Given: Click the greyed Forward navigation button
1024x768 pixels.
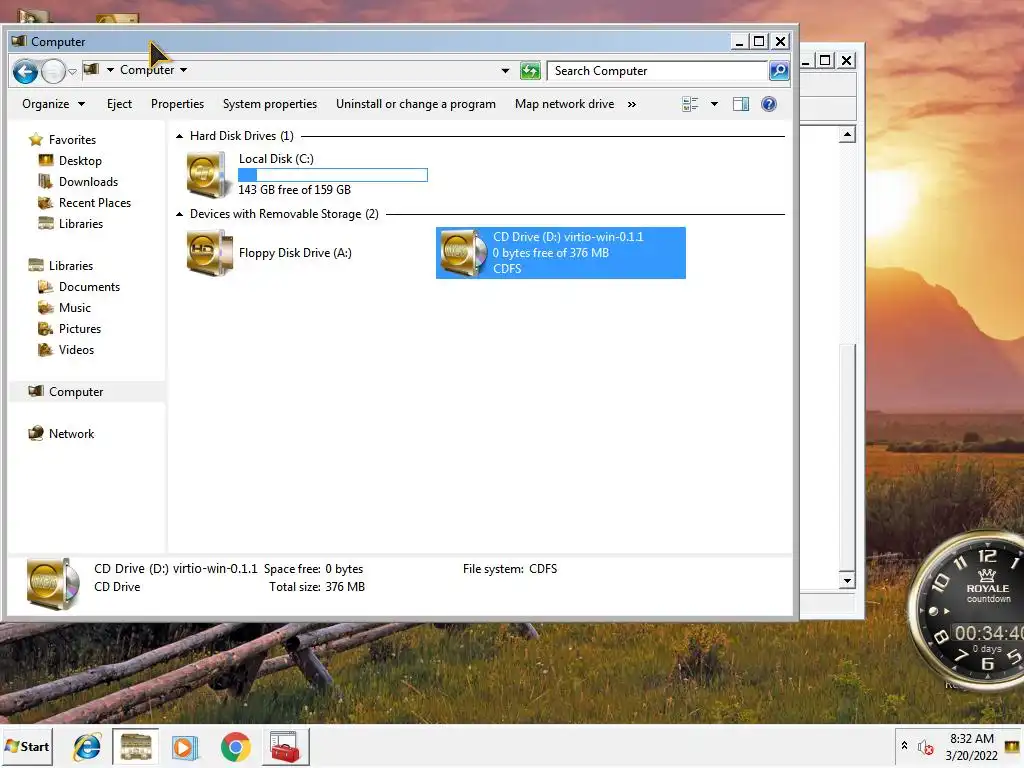Looking at the screenshot, I should (54, 71).
